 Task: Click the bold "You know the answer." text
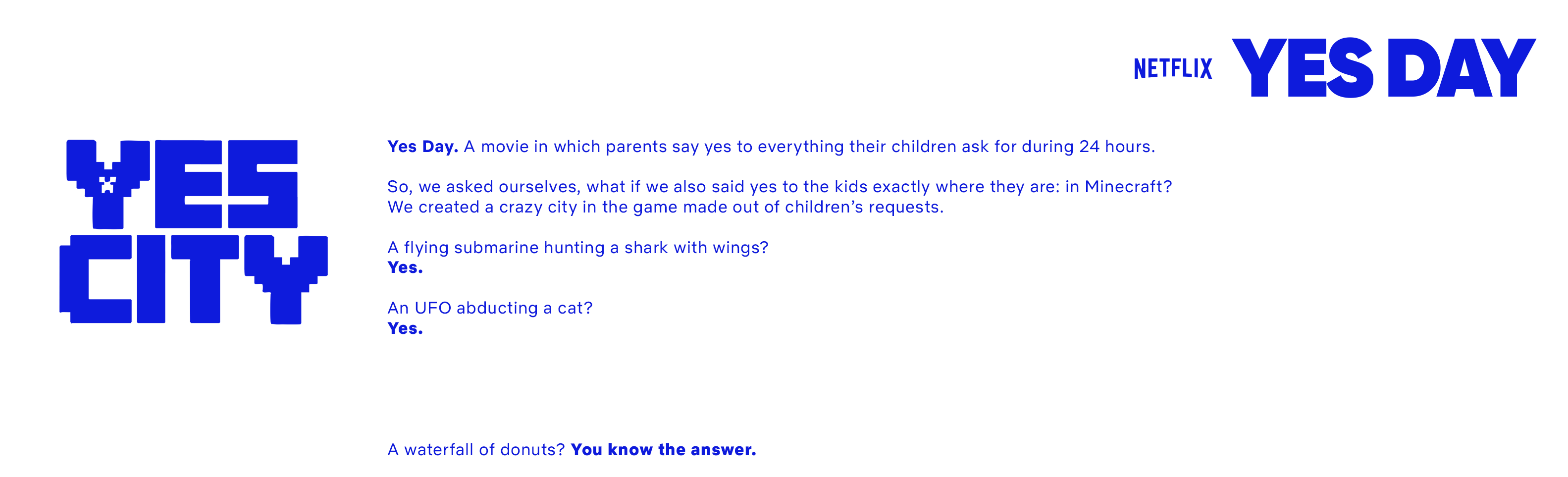tap(663, 450)
